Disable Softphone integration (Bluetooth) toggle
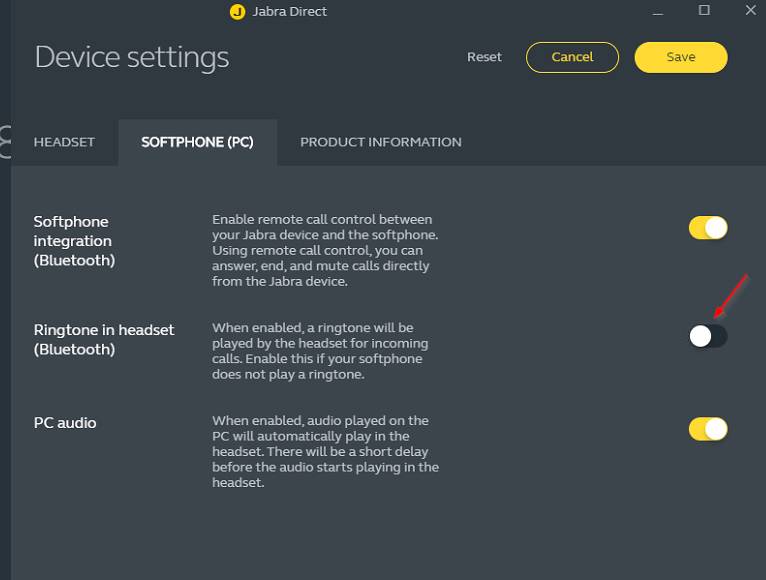 pyautogui.click(x=708, y=228)
